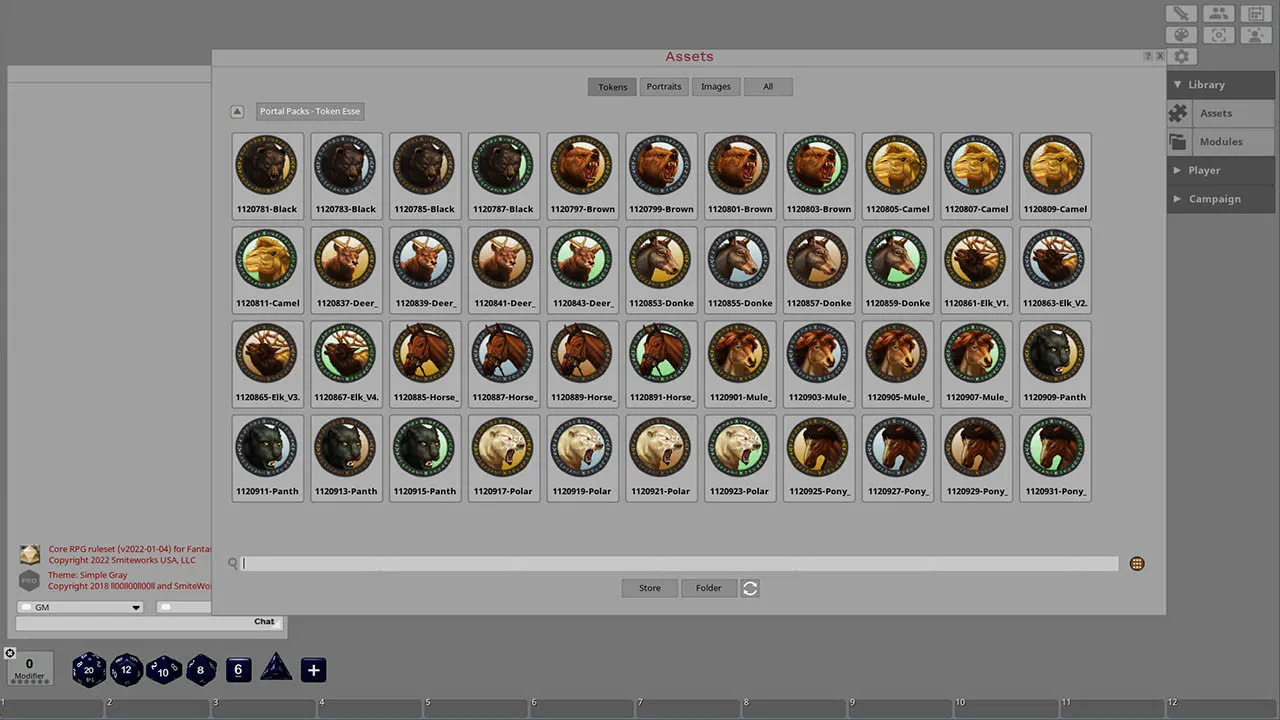1280x720 pixels.
Task: Click the Core RPG ruleset golden die icon
Action: (x=30, y=555)
